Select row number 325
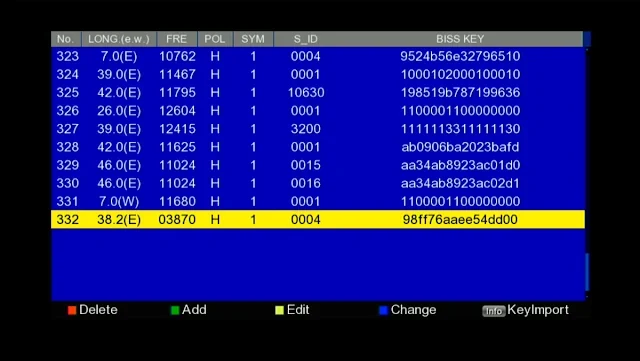 coord(318,92)
